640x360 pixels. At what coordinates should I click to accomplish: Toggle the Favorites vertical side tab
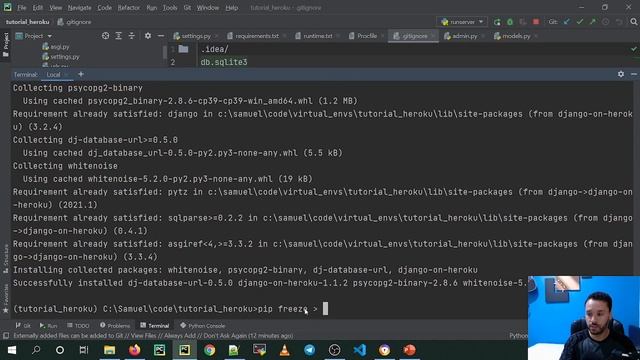point(6,299)
